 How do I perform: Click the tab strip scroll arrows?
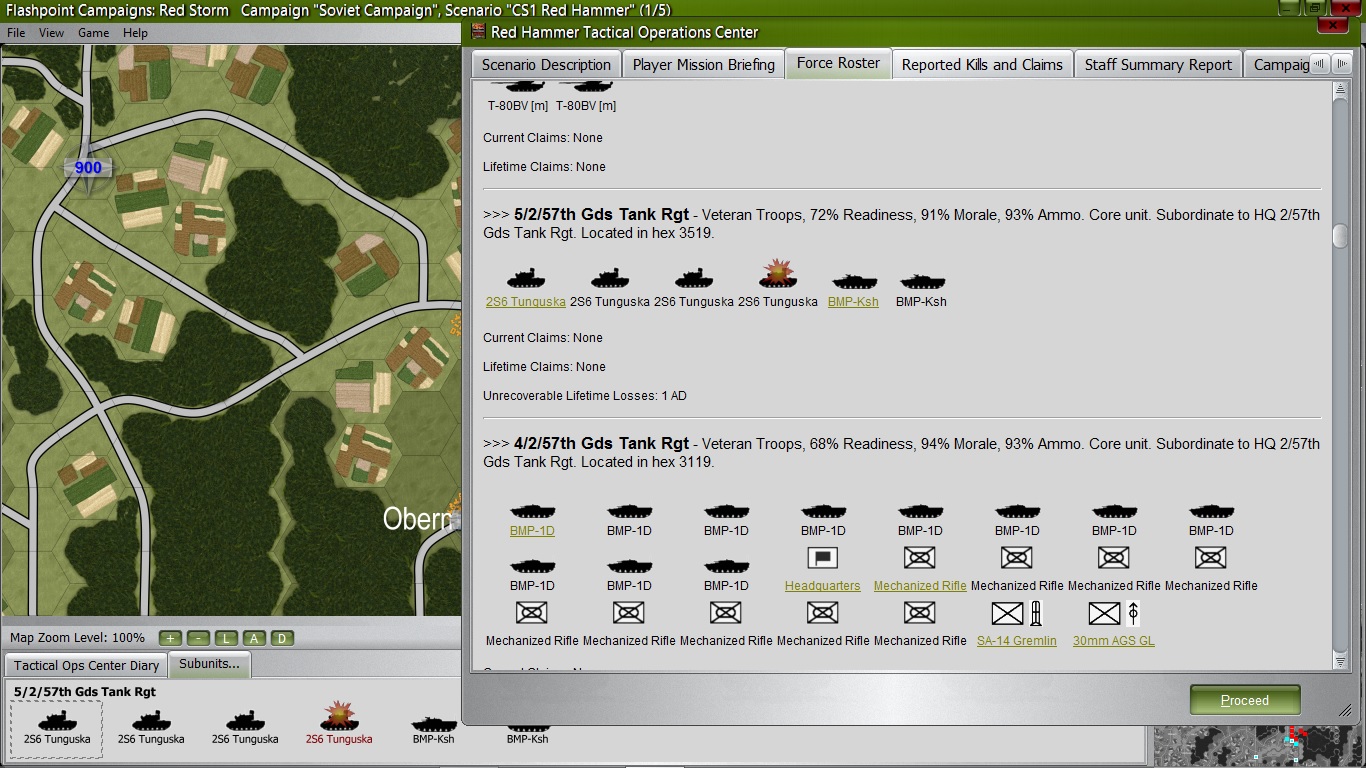[1329, 64]
